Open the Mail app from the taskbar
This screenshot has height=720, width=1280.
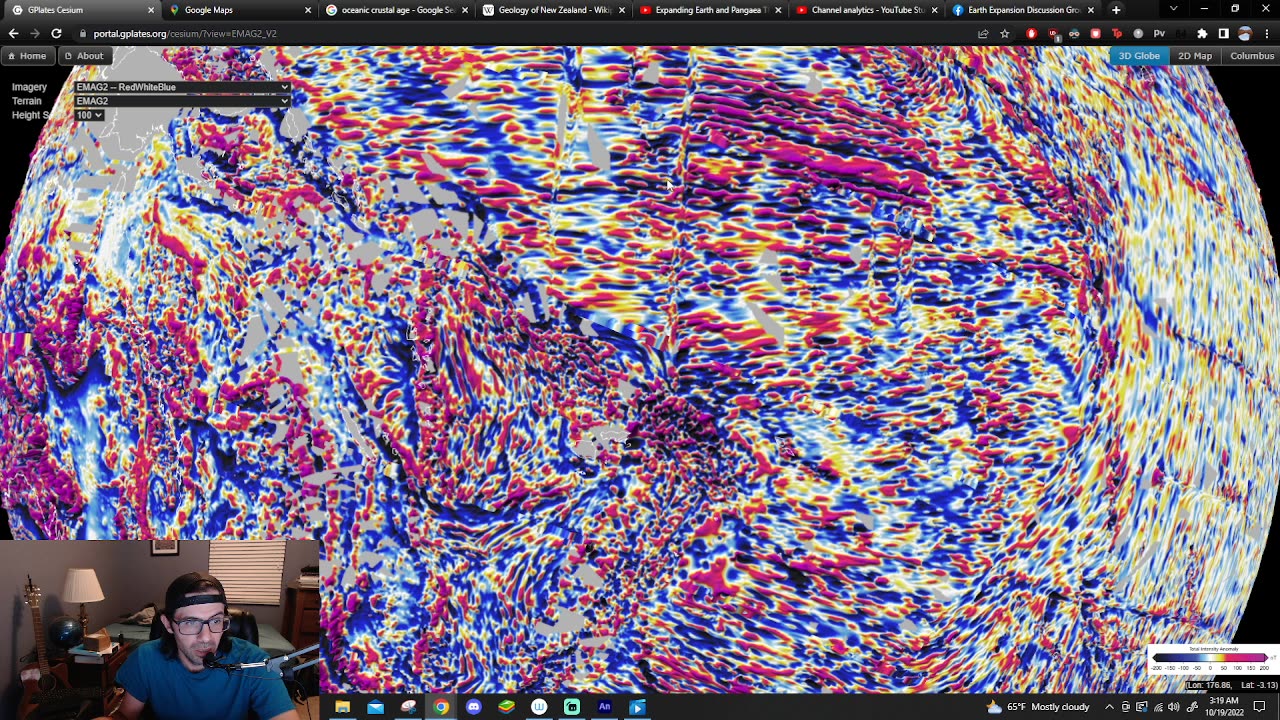(375, 707)
